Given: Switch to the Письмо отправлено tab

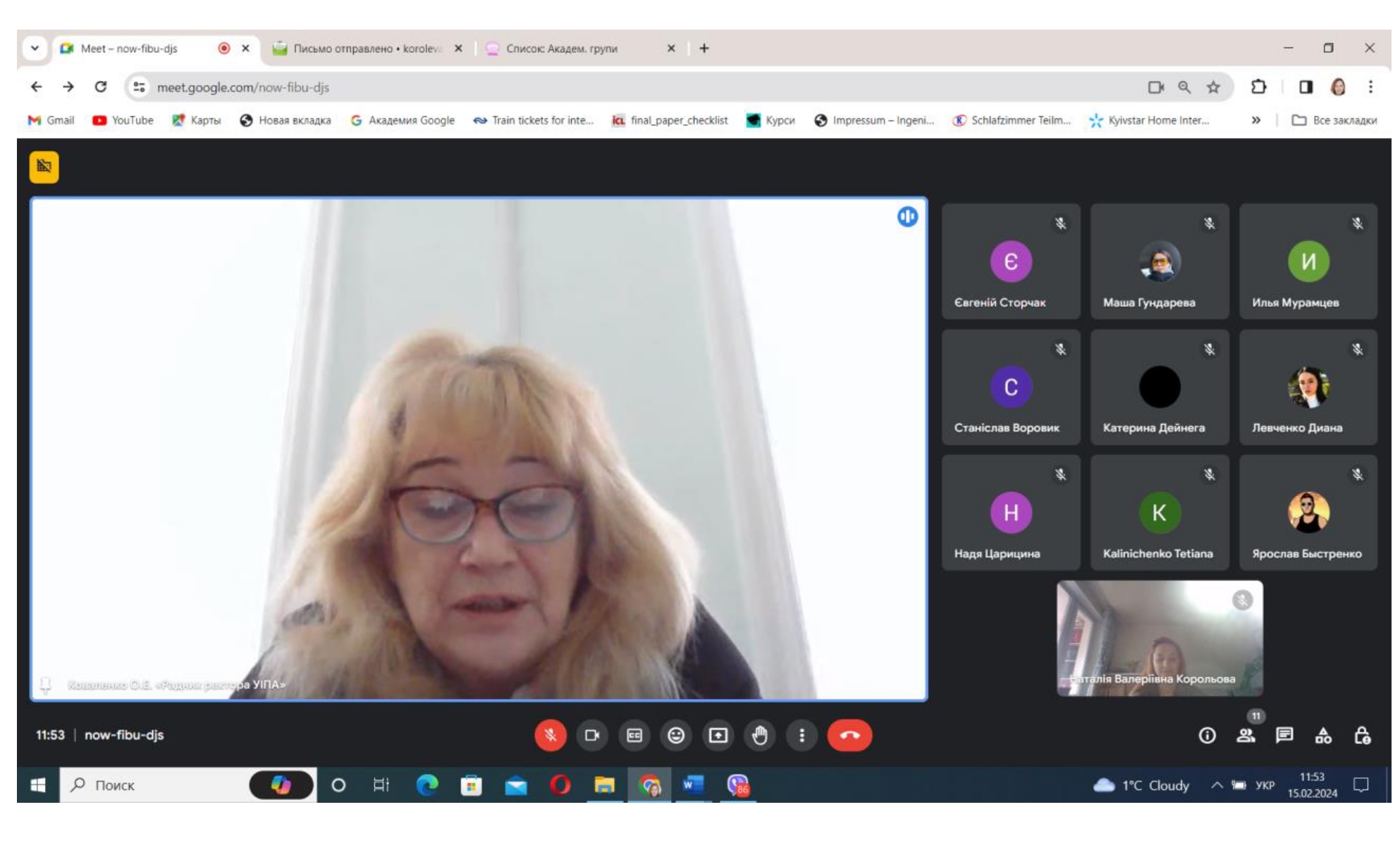Looking at the screenshot, I should [x=367, y=49].
